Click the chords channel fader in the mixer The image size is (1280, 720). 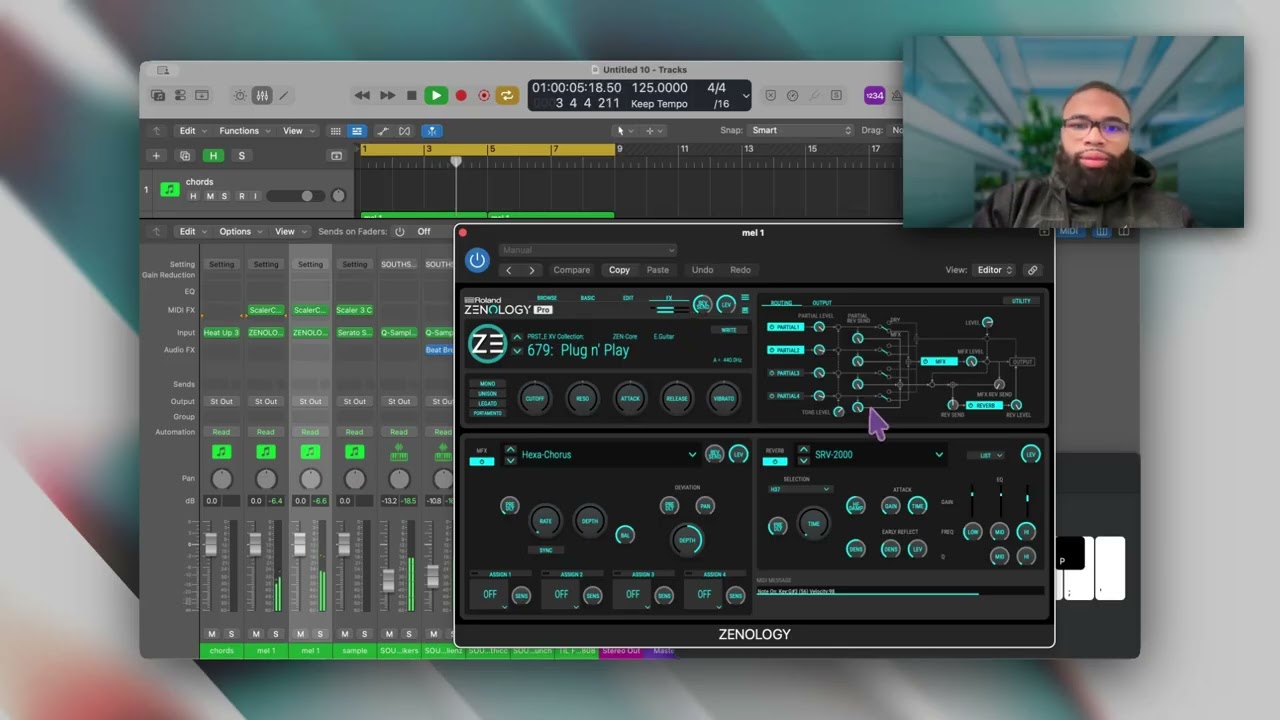[211, 545]
